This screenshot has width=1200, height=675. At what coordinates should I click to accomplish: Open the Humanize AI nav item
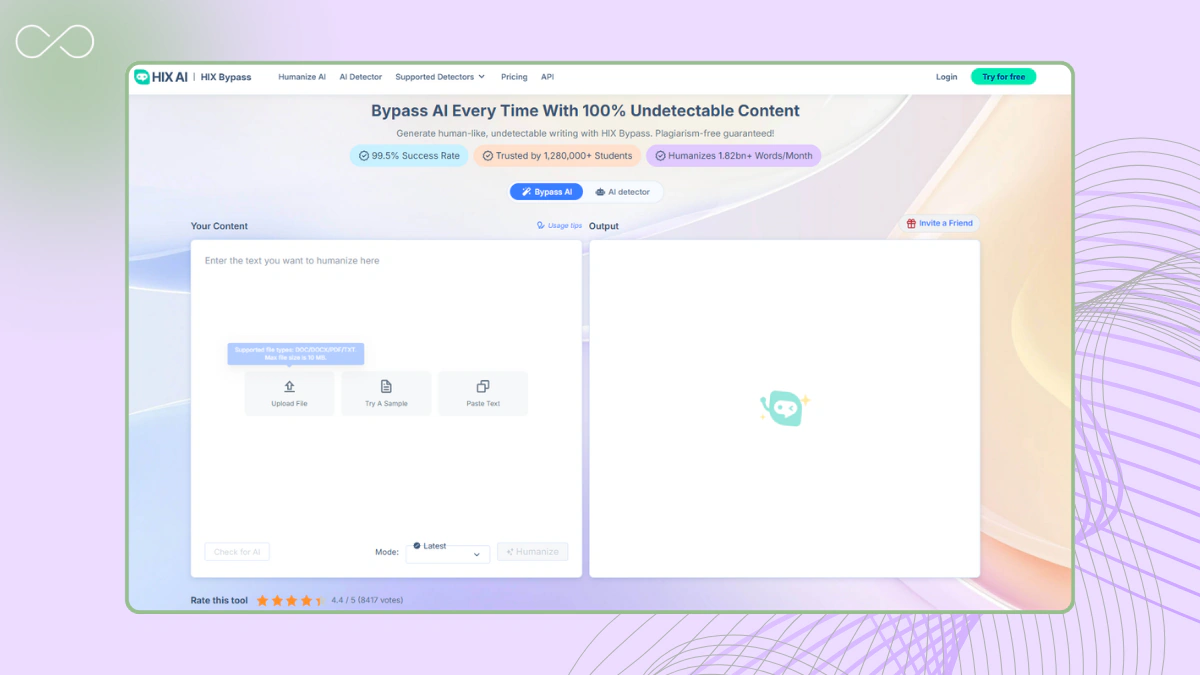302,77
